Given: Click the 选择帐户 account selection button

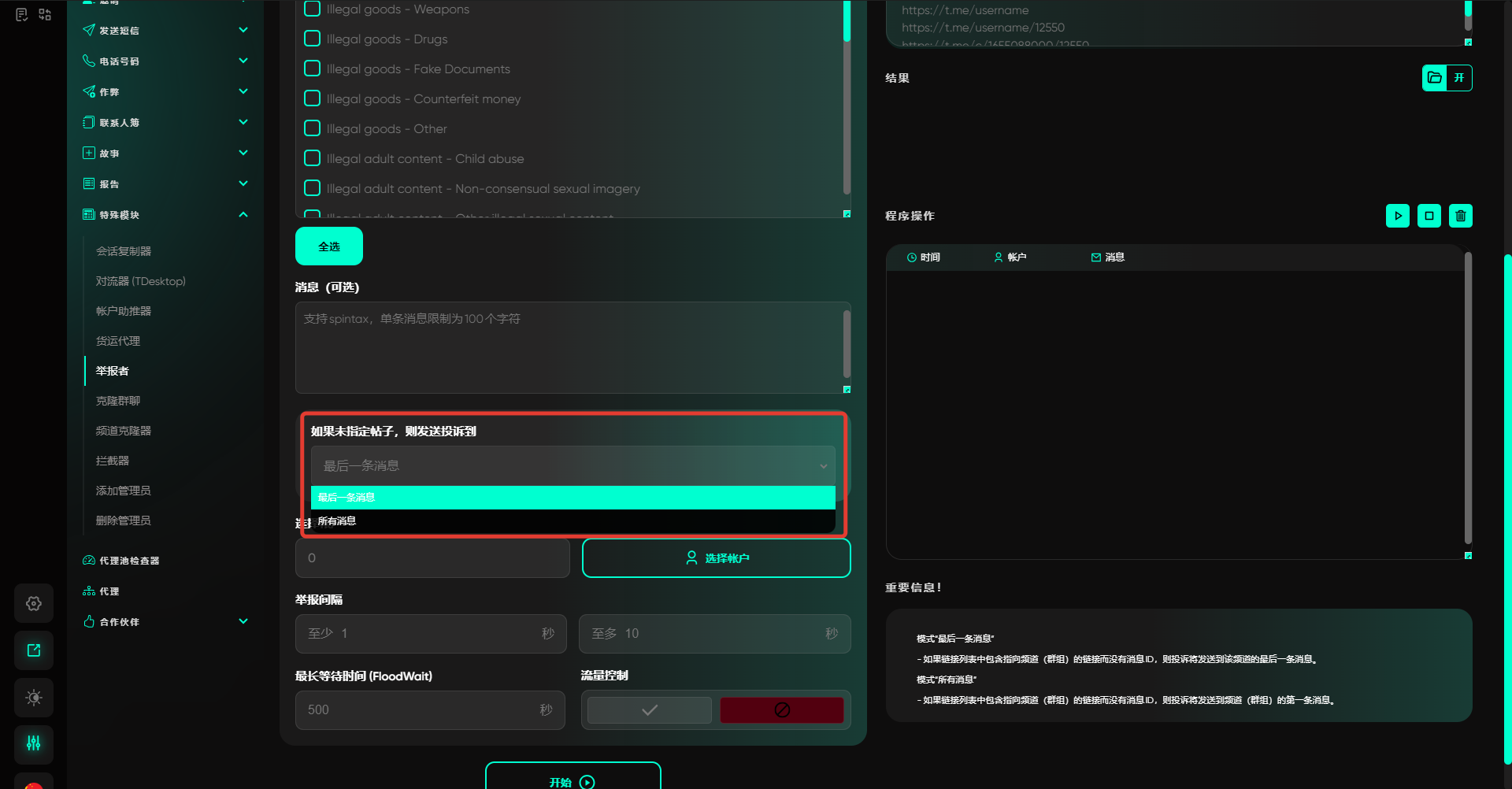Looking at the screenshot, I should (716, 558).
